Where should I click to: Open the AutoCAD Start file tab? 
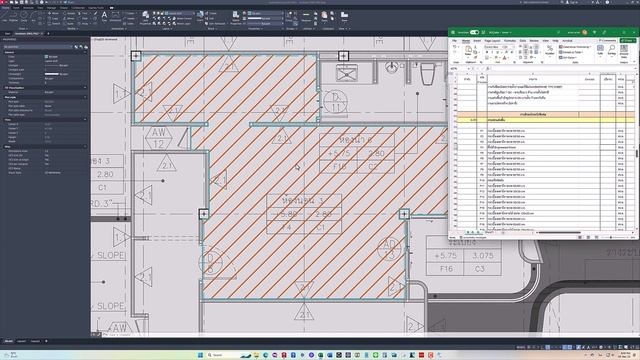[x=7, y=33]
